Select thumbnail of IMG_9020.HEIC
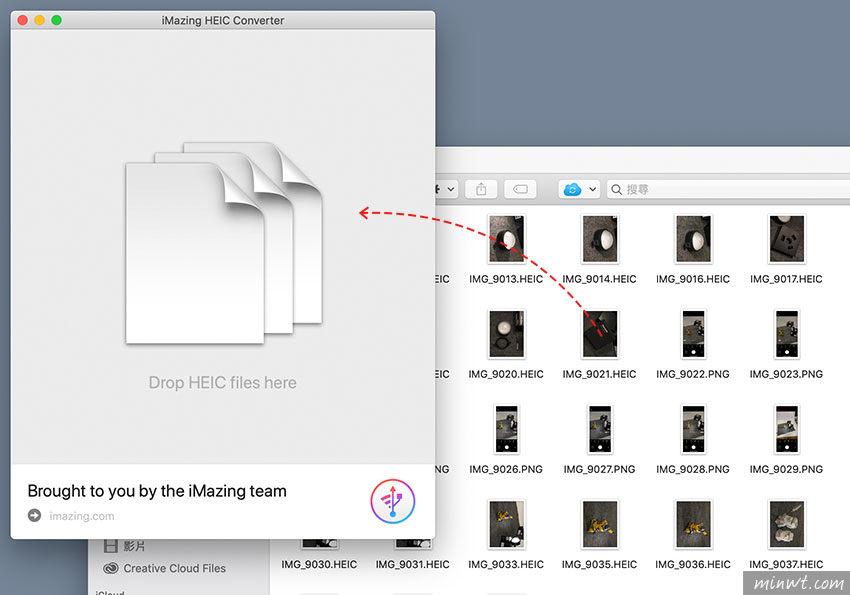 [506, 334]
